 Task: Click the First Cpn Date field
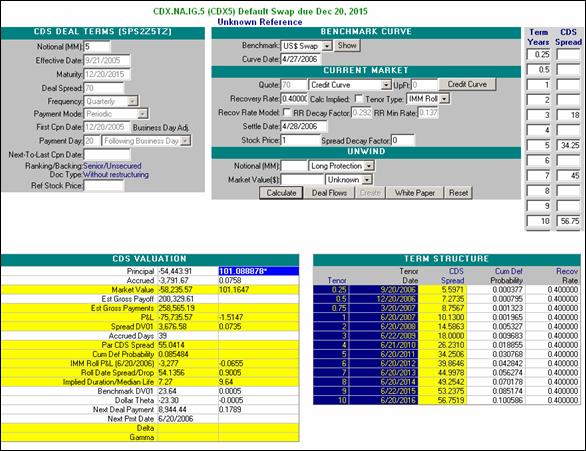tap(107, 127)
